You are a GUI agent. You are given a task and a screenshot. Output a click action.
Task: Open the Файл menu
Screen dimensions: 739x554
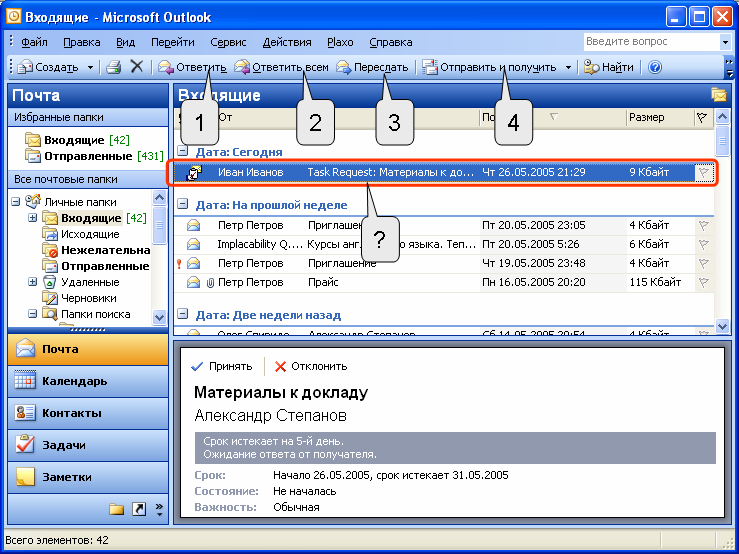click(x=34, y=42)
